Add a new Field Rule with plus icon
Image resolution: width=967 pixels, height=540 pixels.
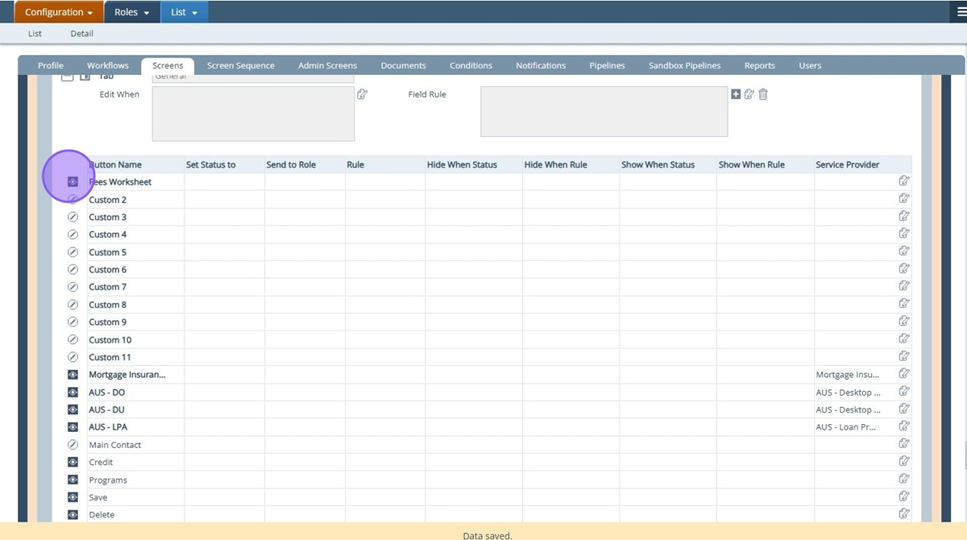pyautogui.click(x=736, y=94)
